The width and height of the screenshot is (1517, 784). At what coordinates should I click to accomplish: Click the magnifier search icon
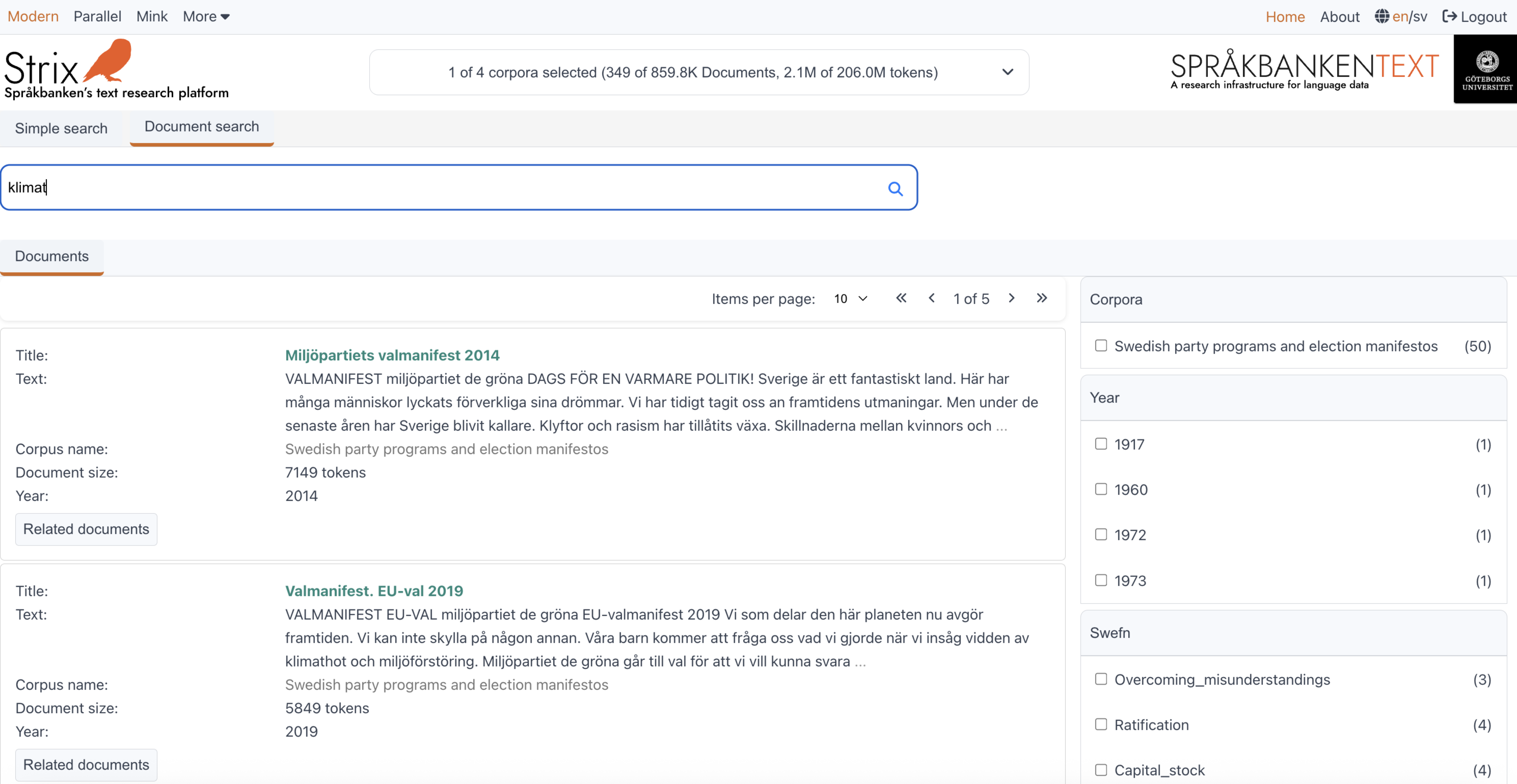(x=895, y=188)
